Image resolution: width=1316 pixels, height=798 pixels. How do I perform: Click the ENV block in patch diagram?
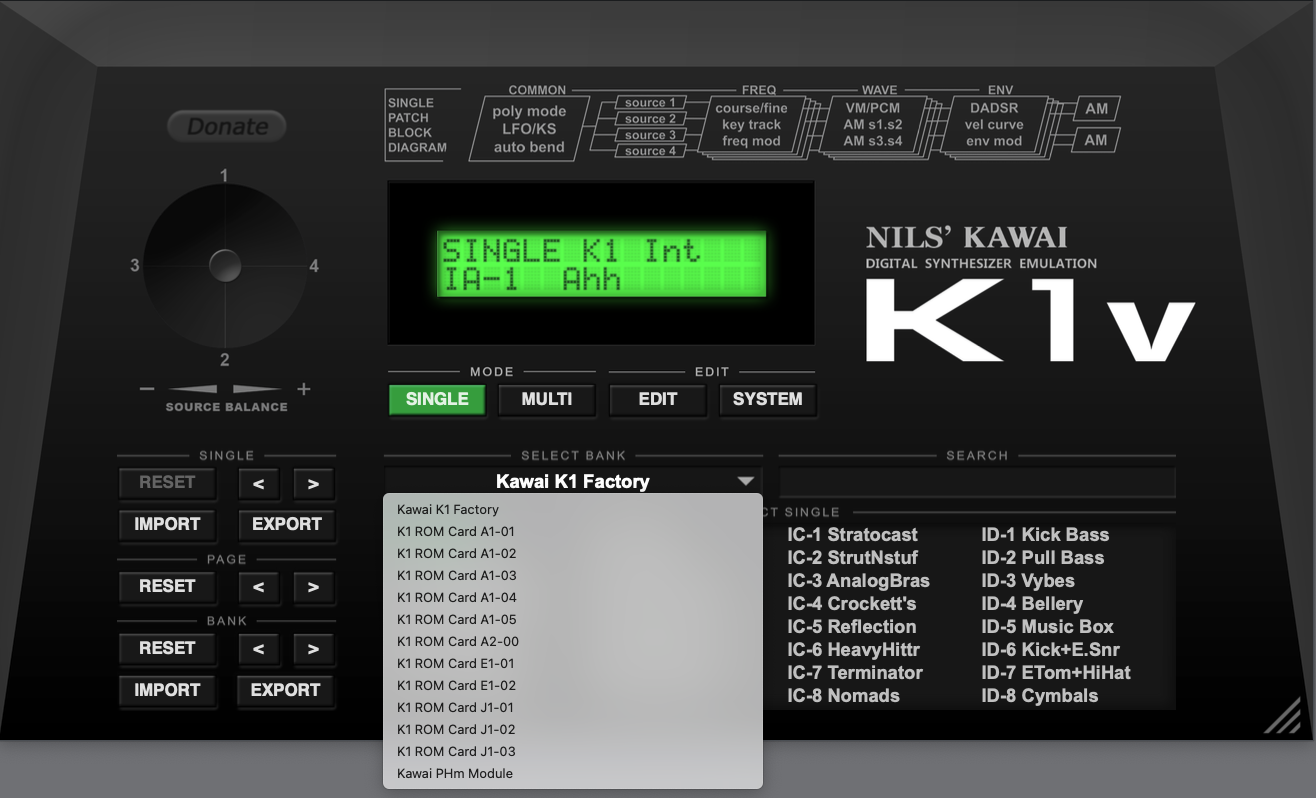pos(993,126)
